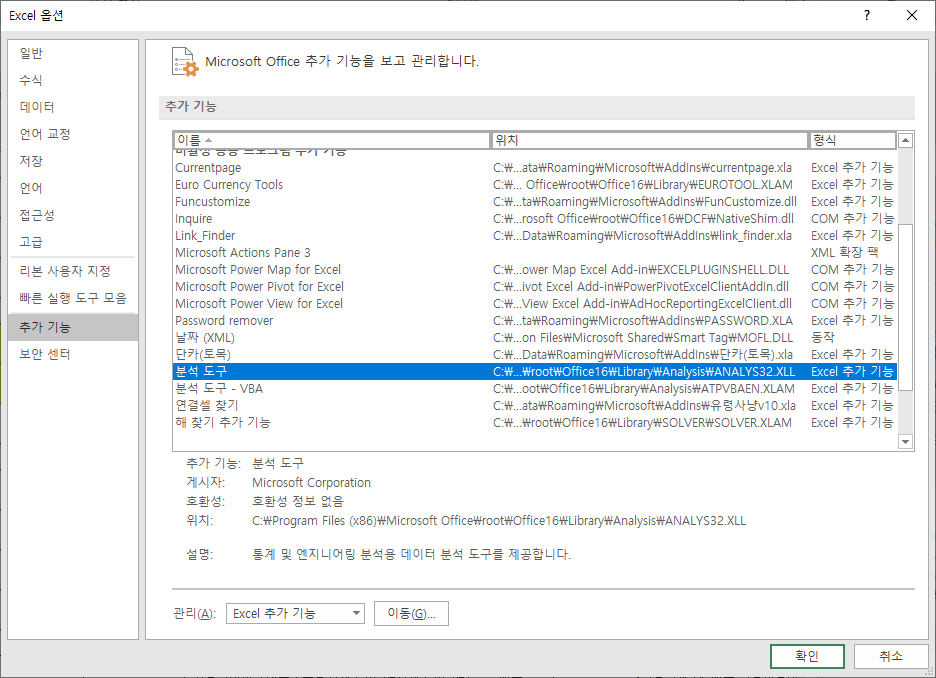Sort add-ins by the 형식 column header

(852, 140)
